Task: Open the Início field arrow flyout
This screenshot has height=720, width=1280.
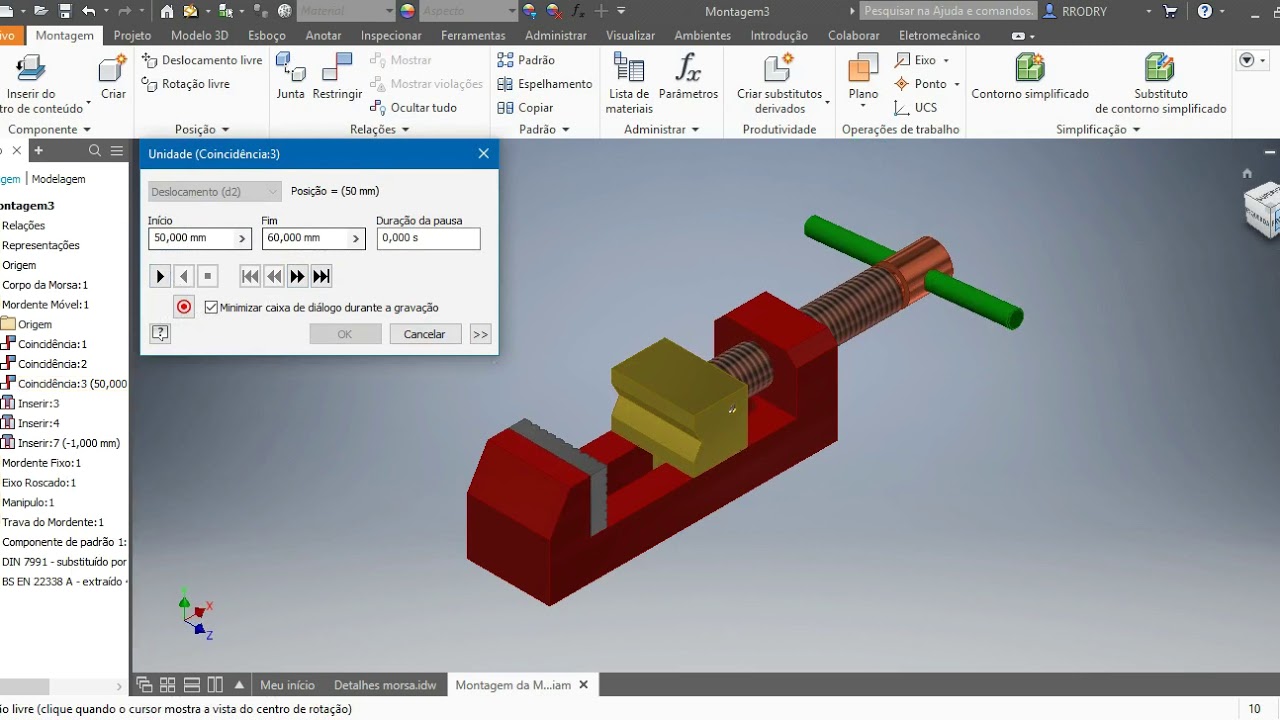Action: tap(242, 238)
